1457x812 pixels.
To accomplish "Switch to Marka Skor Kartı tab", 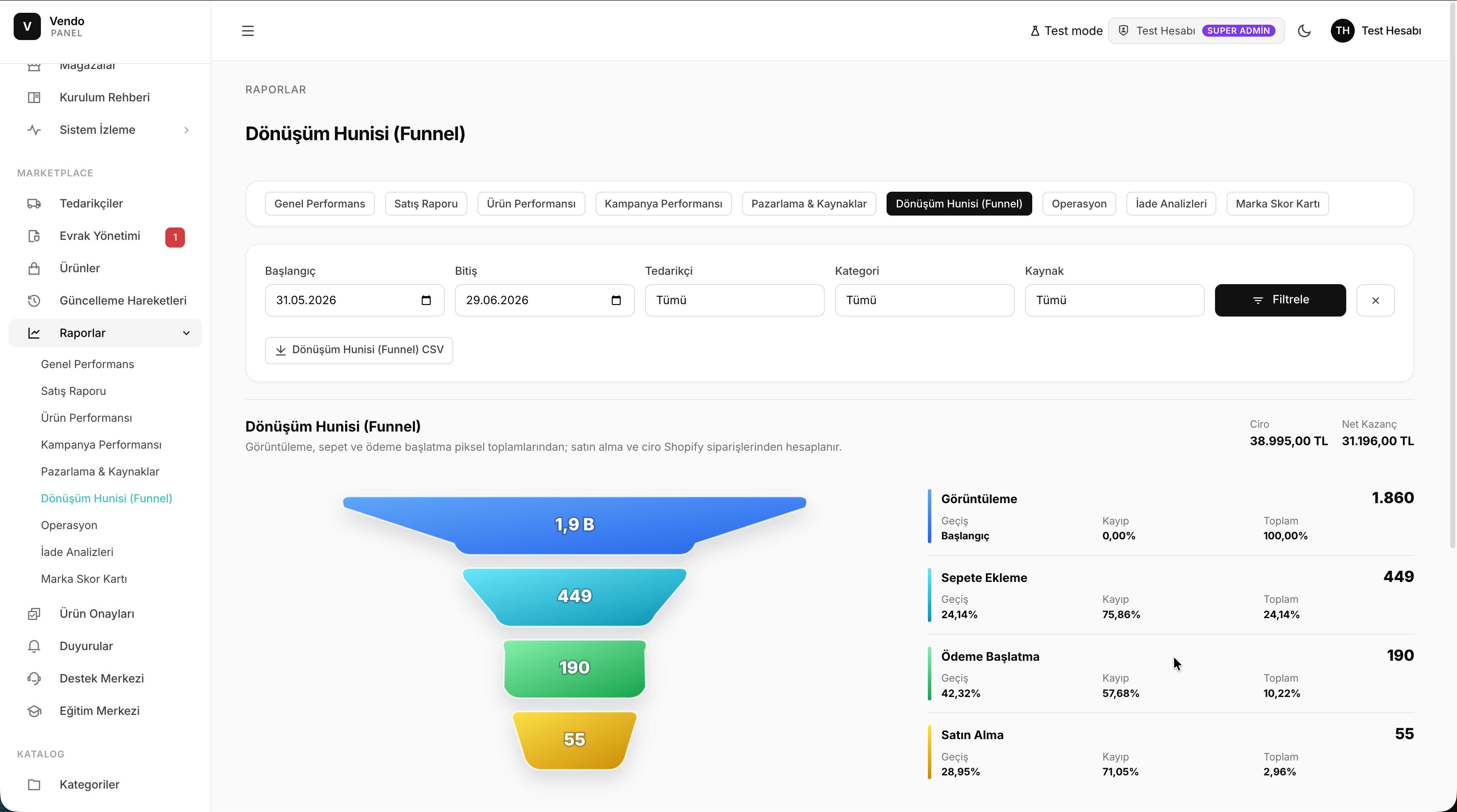I will tap(1277, 204).
